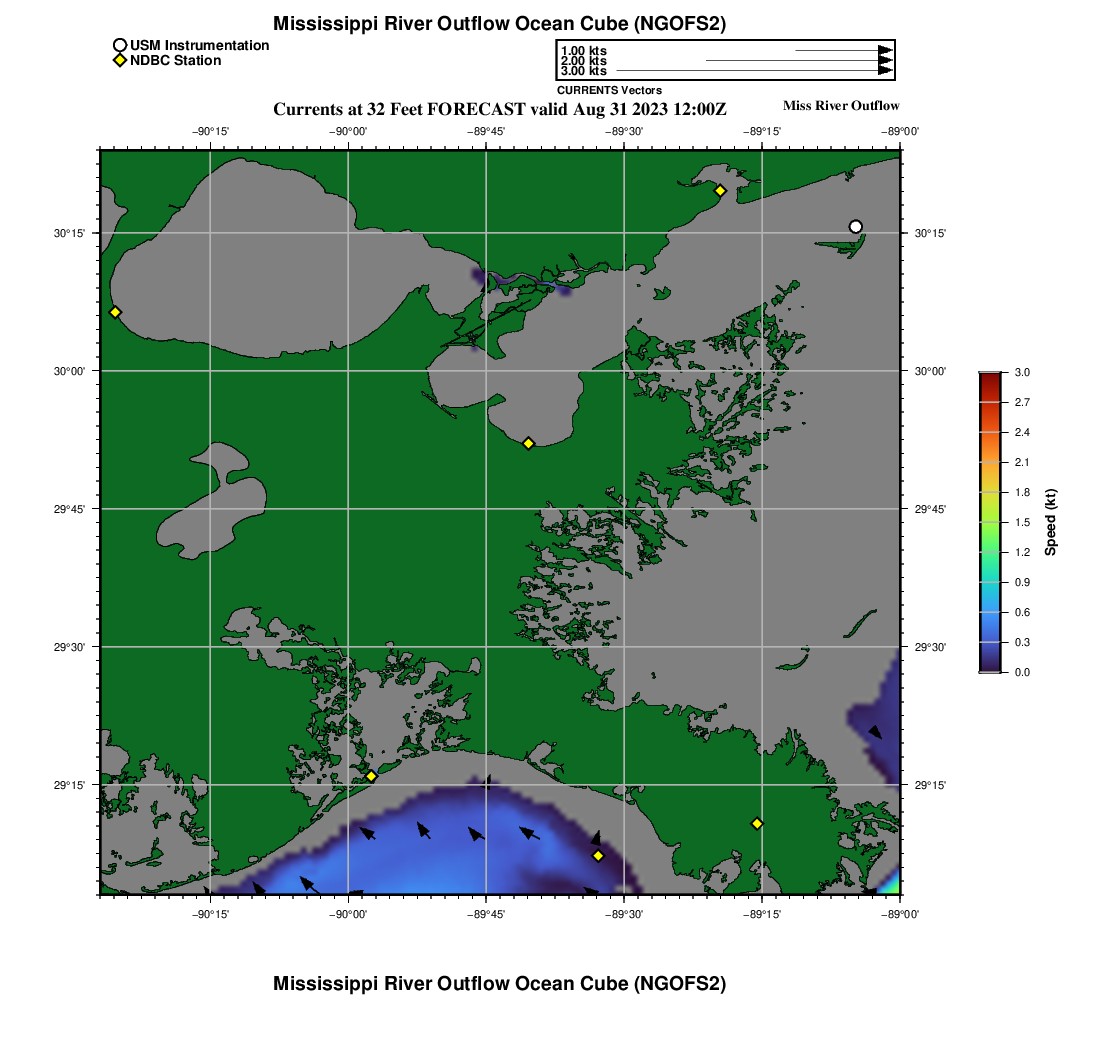1100x1050 pixels.
Task: Select the 2.00 kts legend label
Action: click(x=583, y=61)
